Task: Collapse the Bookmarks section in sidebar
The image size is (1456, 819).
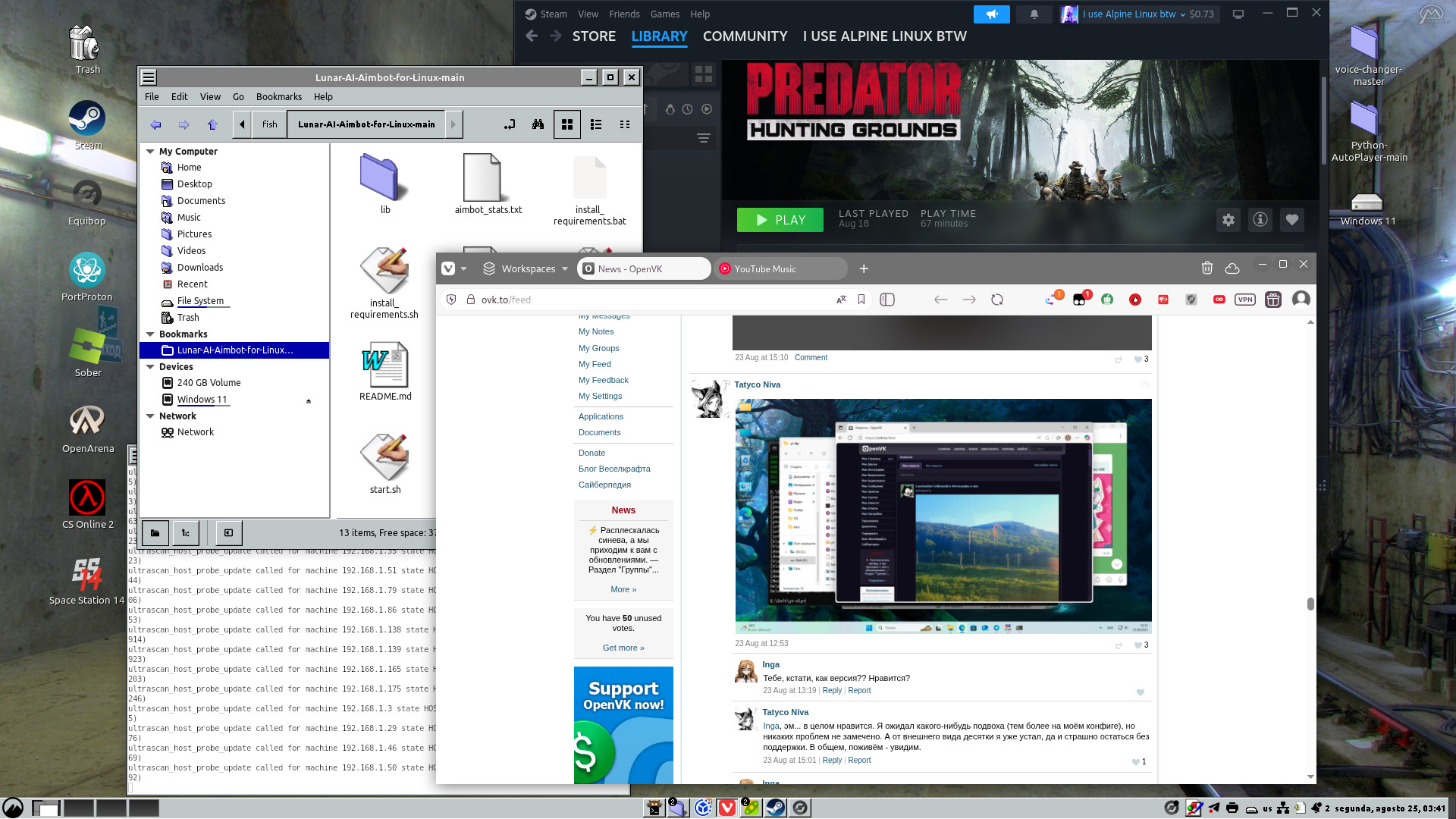Action: 150,334
